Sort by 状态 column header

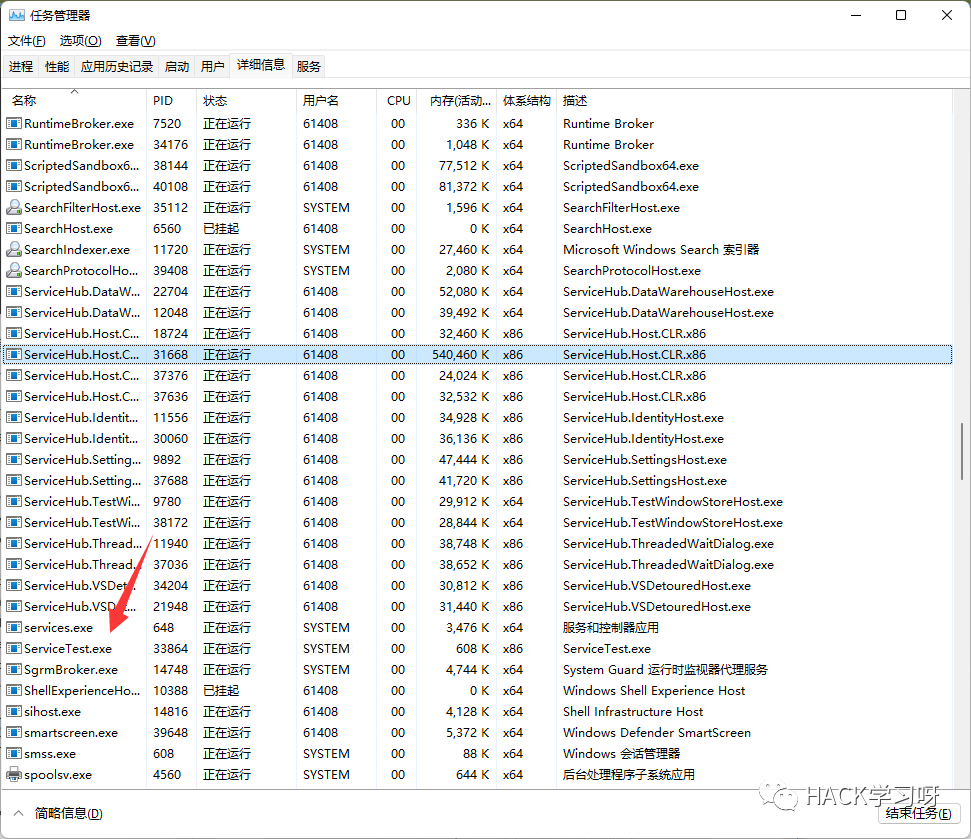point(246,100)
